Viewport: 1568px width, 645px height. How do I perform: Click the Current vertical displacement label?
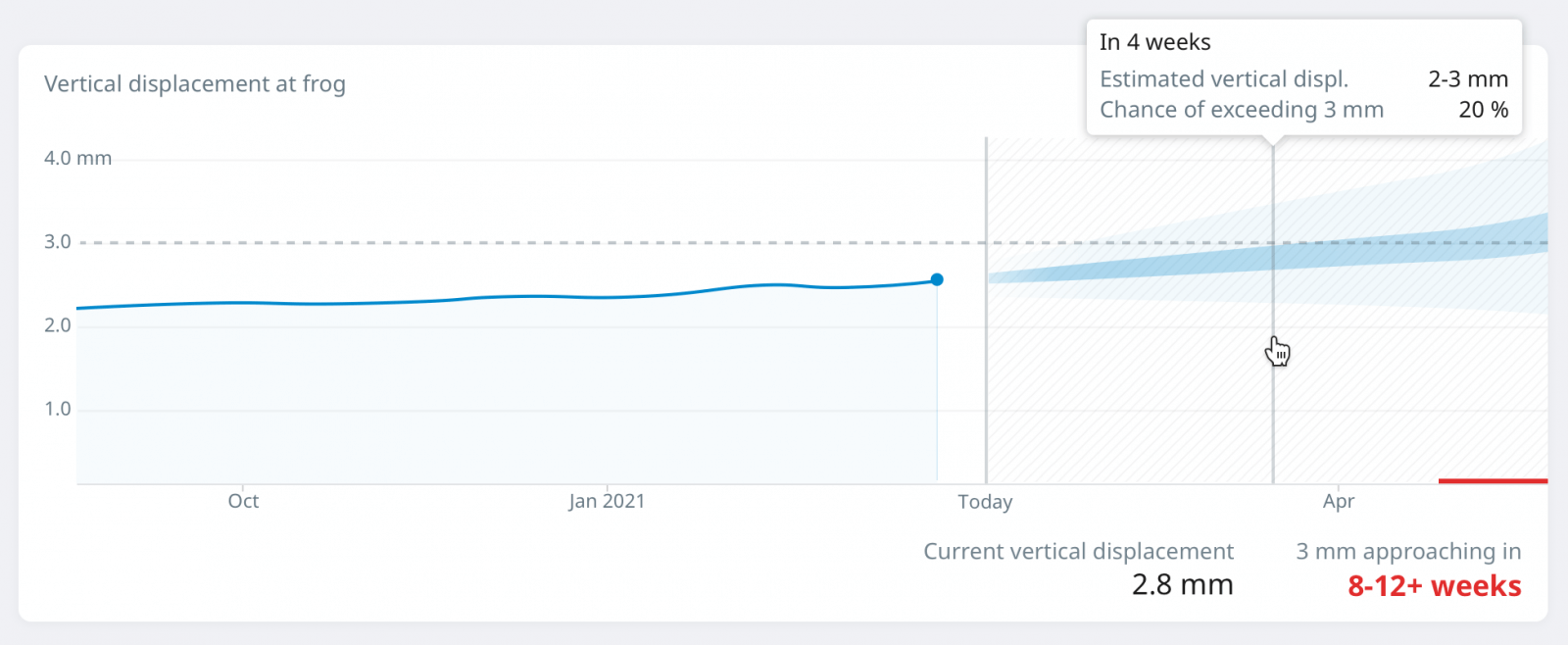pos(1078,552)
